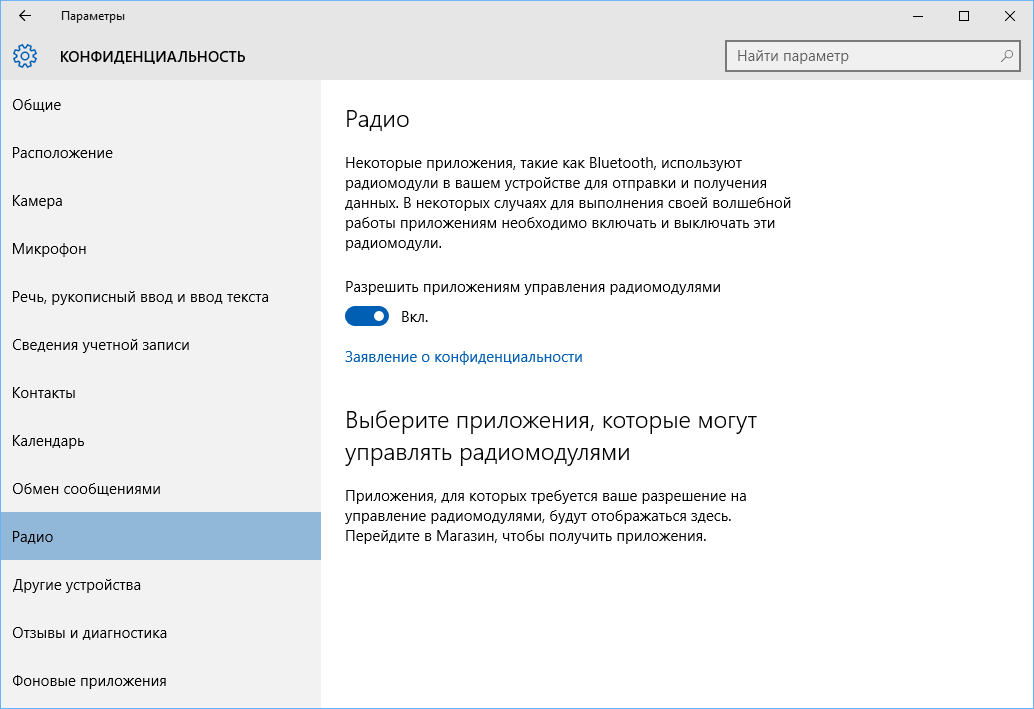The width and height of the screenshot is (1034, 709).
Task: Open the Расположение section
Action: [62, 152]
